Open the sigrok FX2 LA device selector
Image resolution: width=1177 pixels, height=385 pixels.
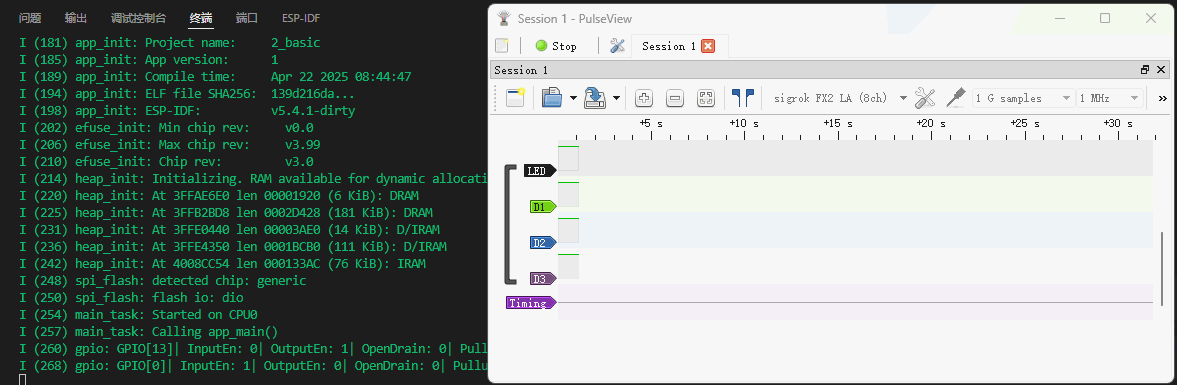[x=840, y=98]
